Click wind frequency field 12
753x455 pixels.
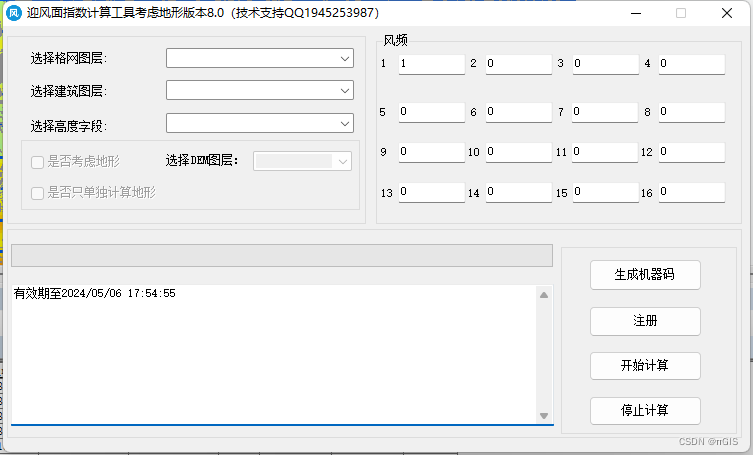[x=692, y=152]
